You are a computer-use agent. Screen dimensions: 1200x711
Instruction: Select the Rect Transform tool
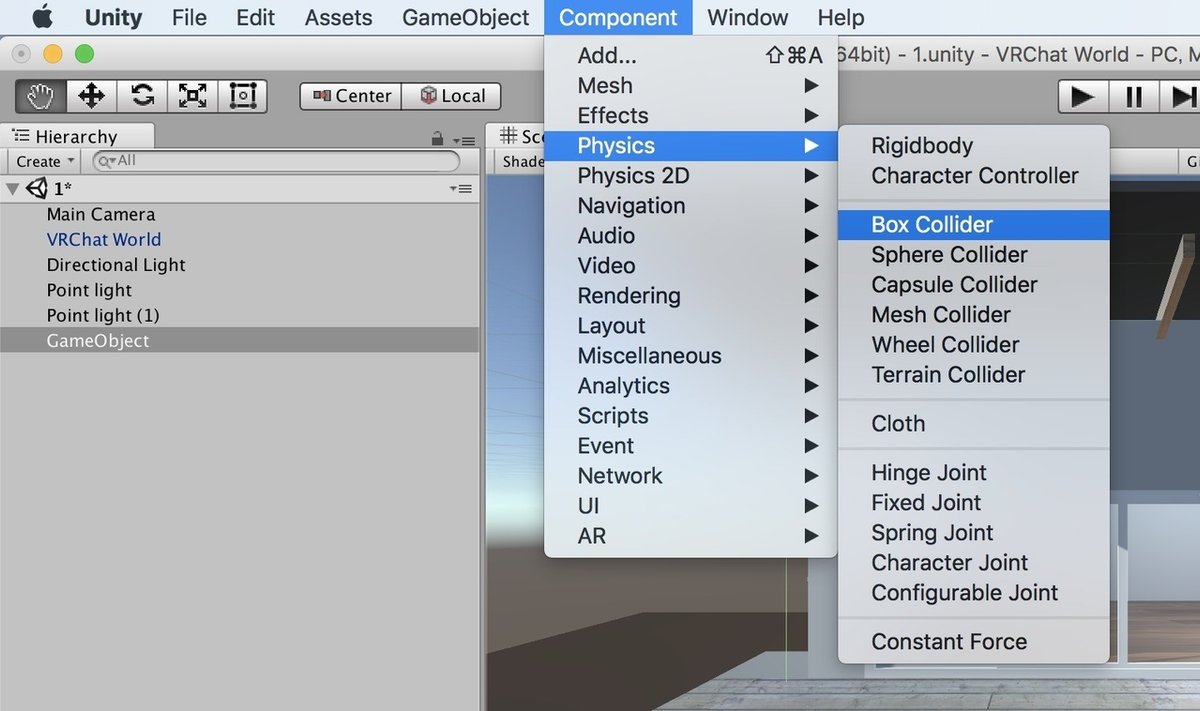click(x=242, y=96)
